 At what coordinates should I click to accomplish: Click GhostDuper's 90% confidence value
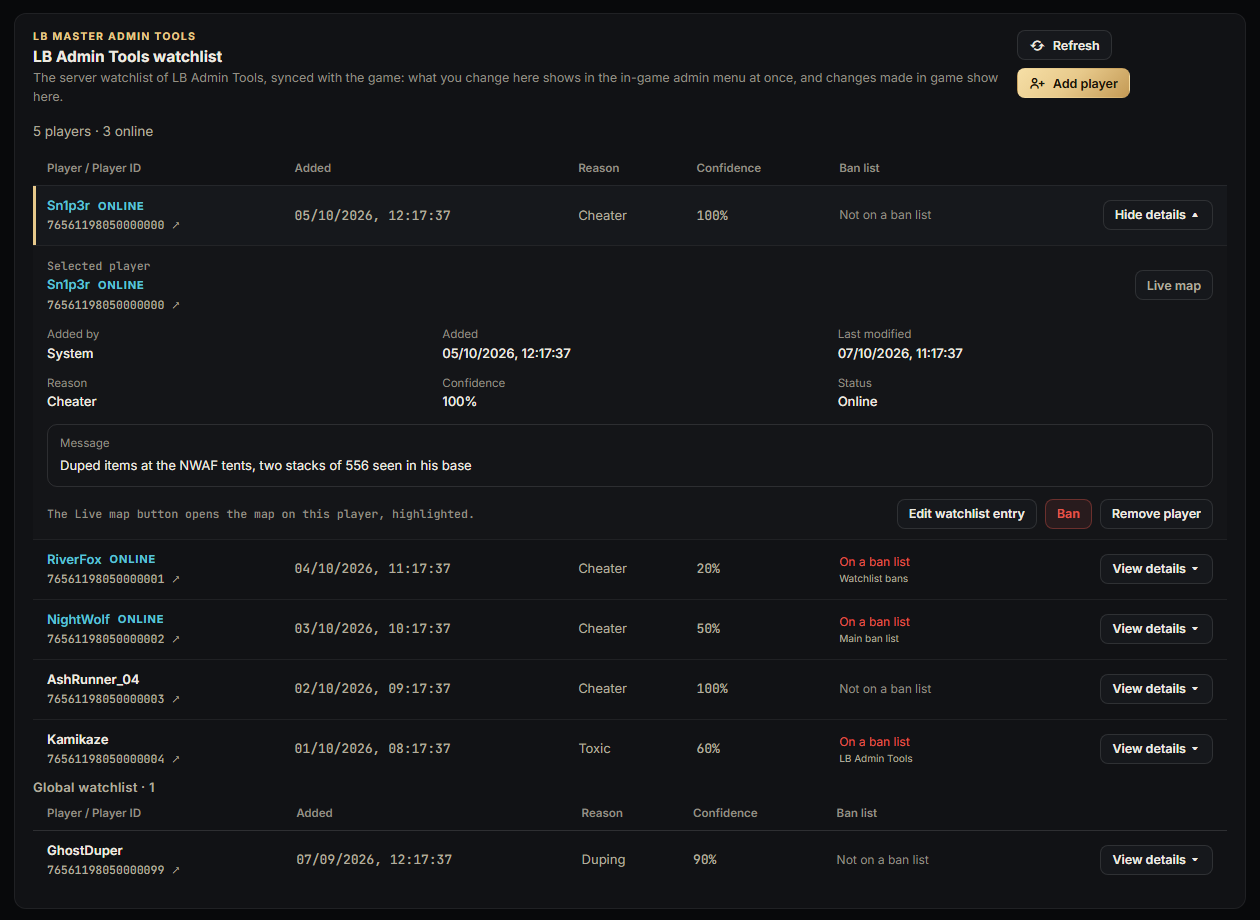705,860
